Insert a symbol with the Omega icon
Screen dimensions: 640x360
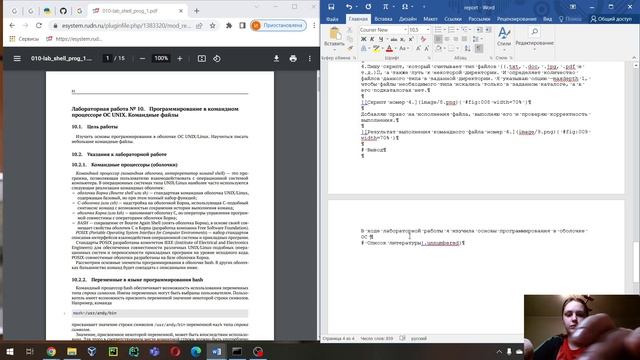coord(405,7)
